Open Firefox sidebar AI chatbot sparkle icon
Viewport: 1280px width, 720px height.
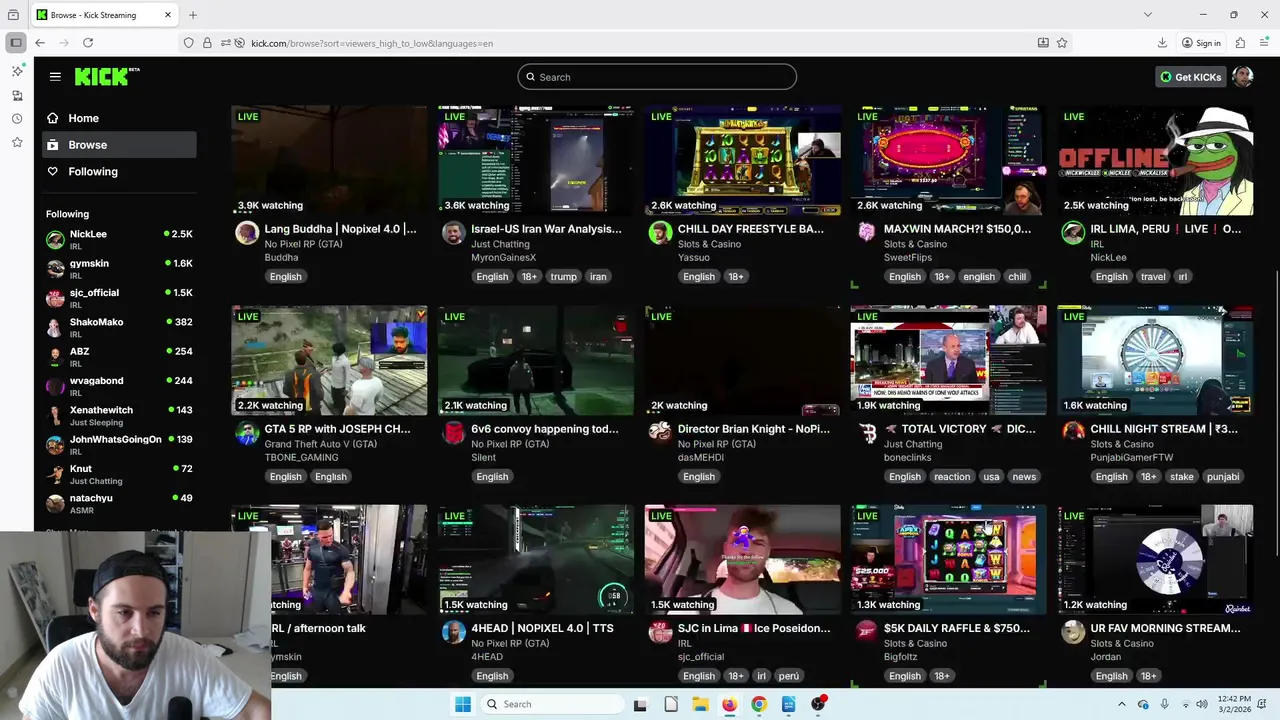17,71
